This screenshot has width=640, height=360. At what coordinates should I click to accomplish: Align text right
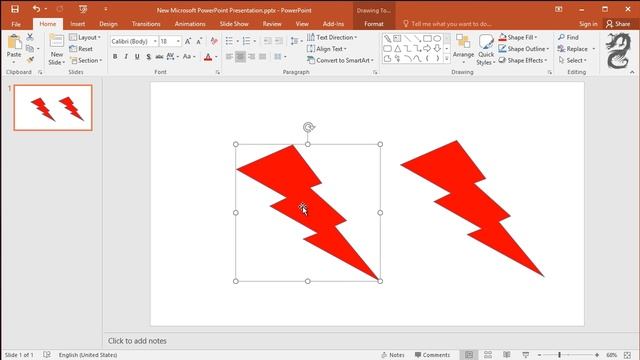click(x=251, y=56)
